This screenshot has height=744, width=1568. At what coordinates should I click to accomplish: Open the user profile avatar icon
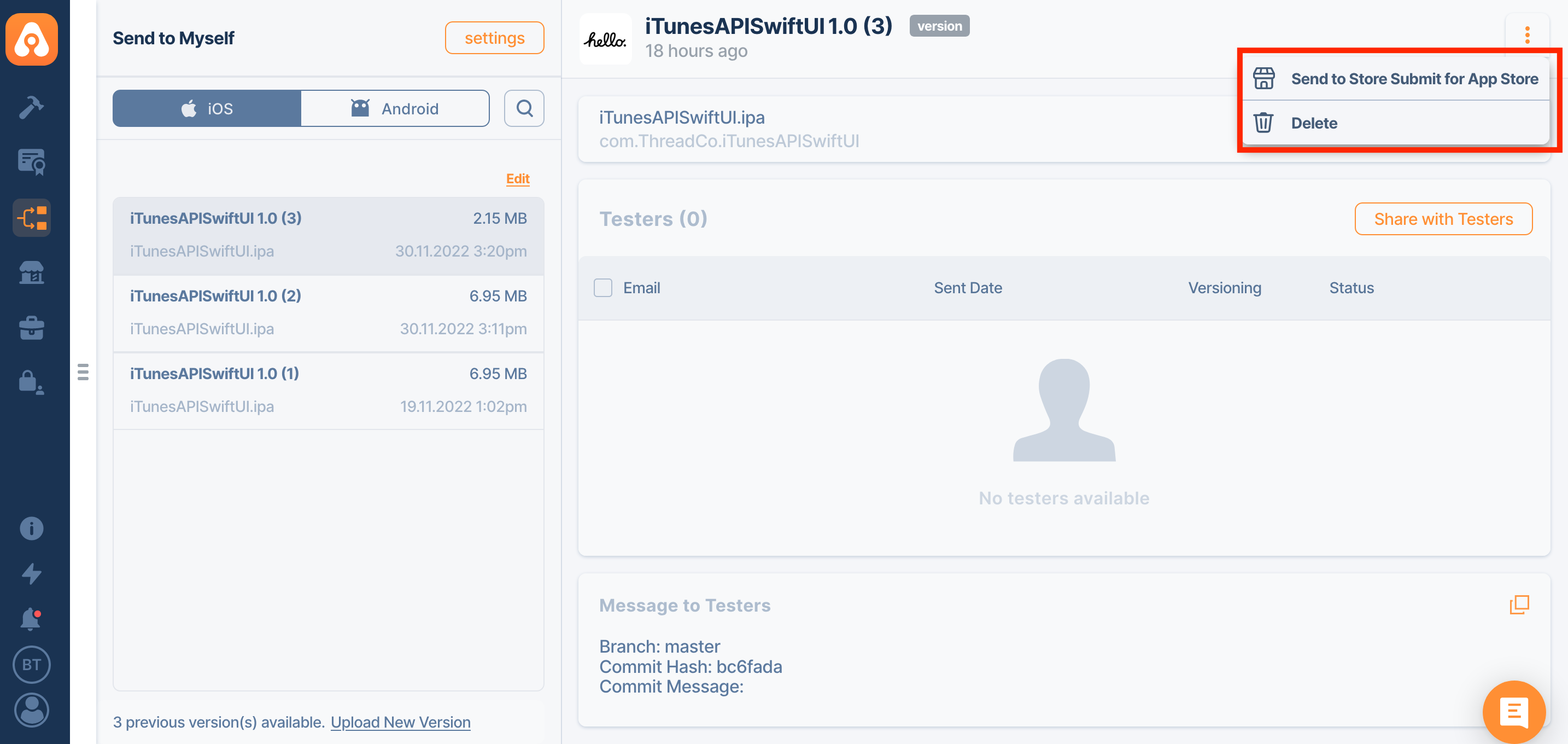[x=31, y=710]
